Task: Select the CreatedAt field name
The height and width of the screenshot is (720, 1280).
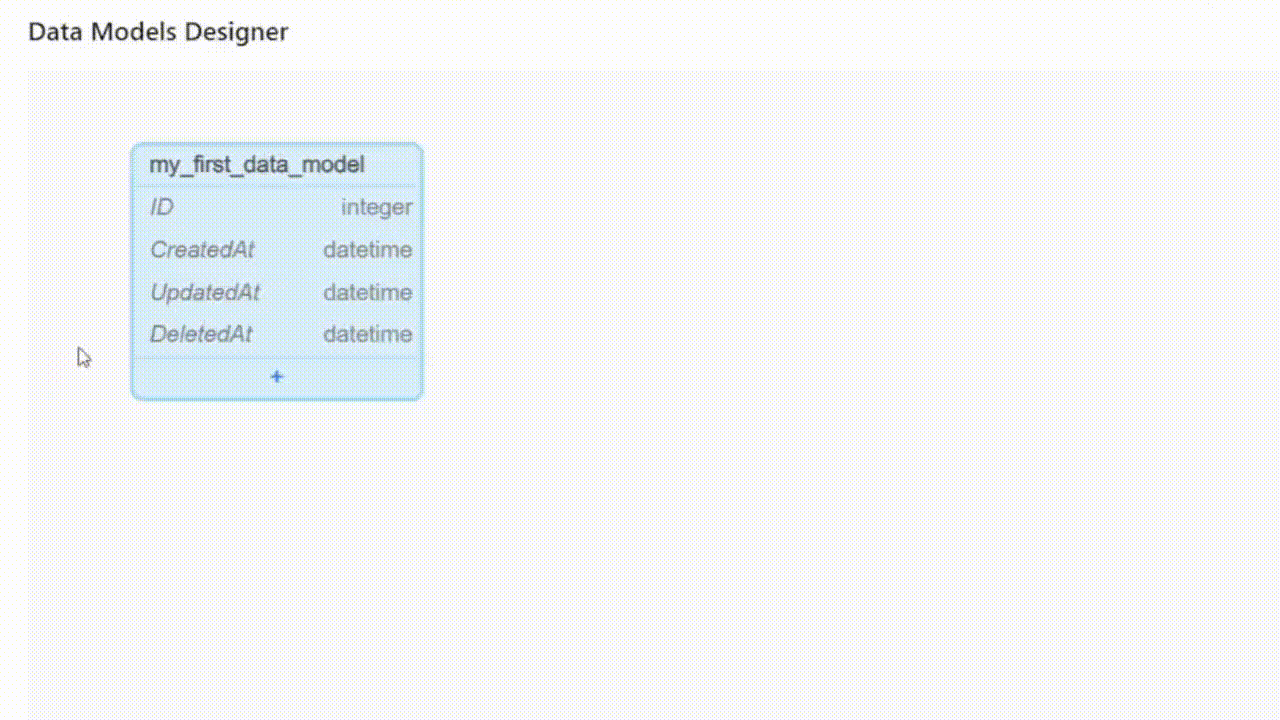Action: click(x=202, y=250)
